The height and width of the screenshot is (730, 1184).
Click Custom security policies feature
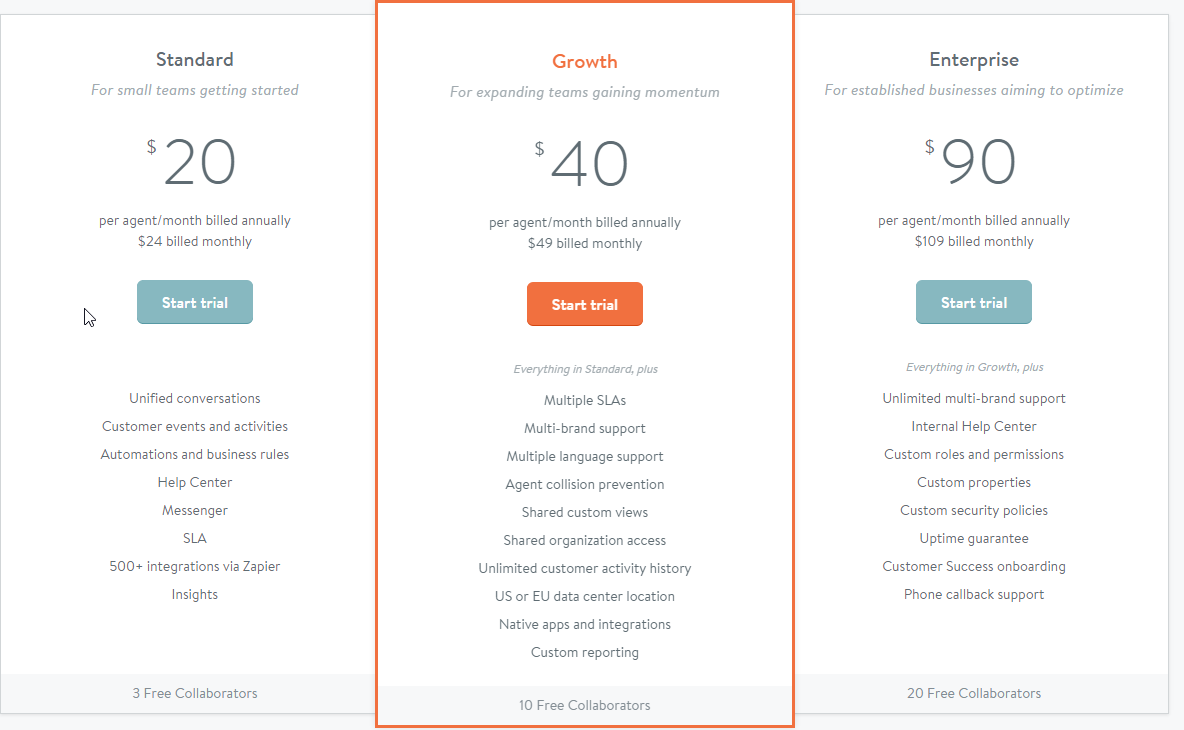tap(974, 510)
